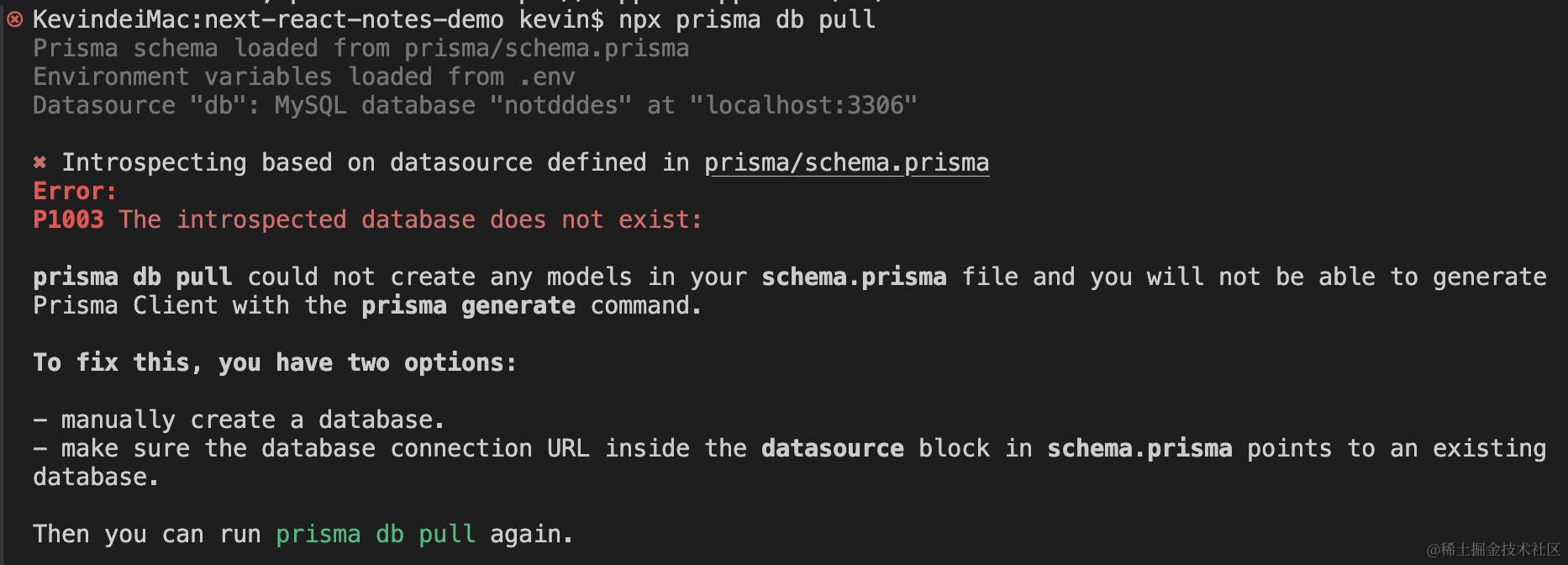This screenshot has height=565, width=1568.
Task: Click the manually create a database option
Action: (252, 420)
